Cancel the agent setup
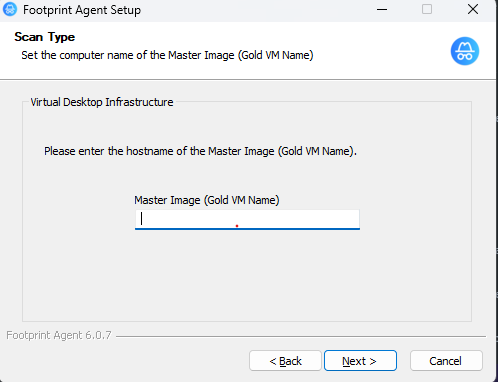498x382 pixels. point(446,361)
